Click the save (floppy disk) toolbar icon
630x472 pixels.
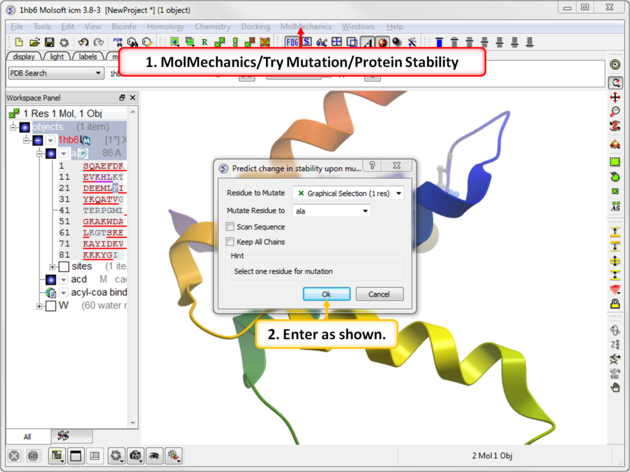[x=49, y=43]
